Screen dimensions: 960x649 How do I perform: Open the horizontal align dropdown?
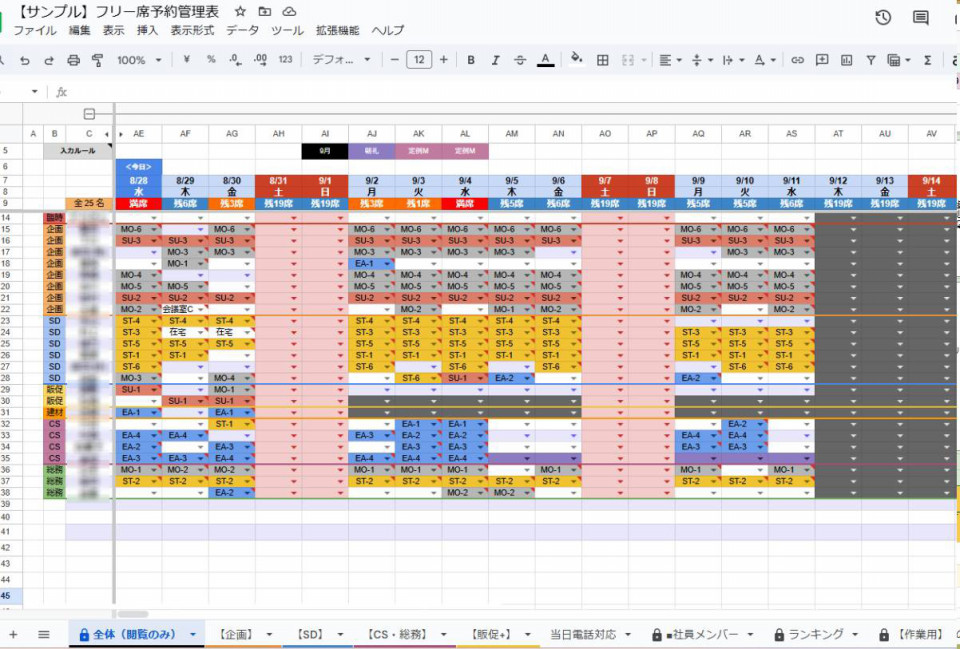point(670,60)
